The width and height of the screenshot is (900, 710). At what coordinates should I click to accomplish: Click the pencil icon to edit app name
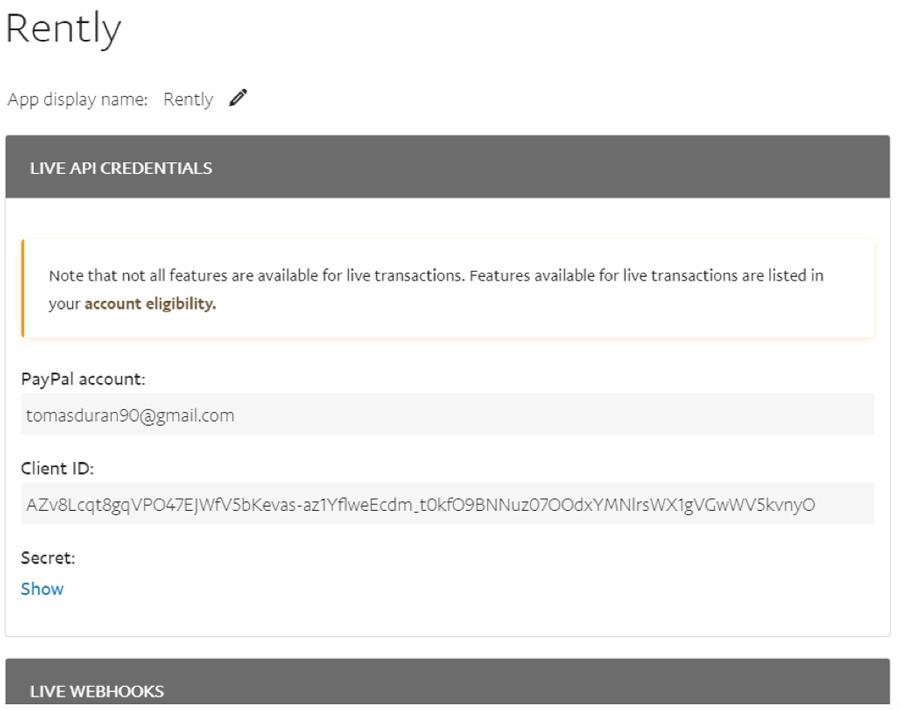237,98
